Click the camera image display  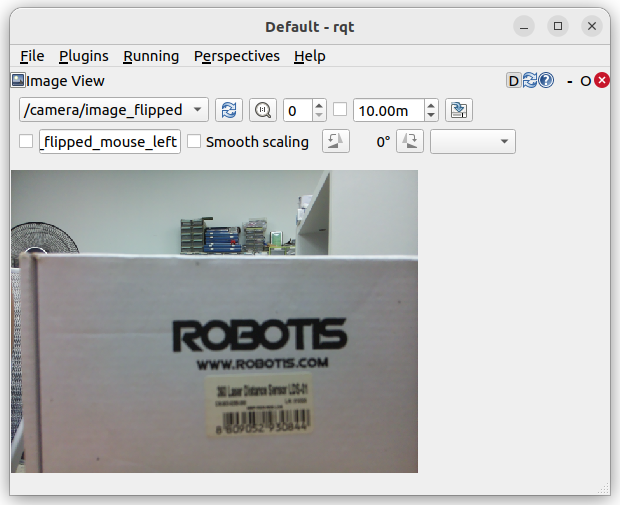point(214,322)
